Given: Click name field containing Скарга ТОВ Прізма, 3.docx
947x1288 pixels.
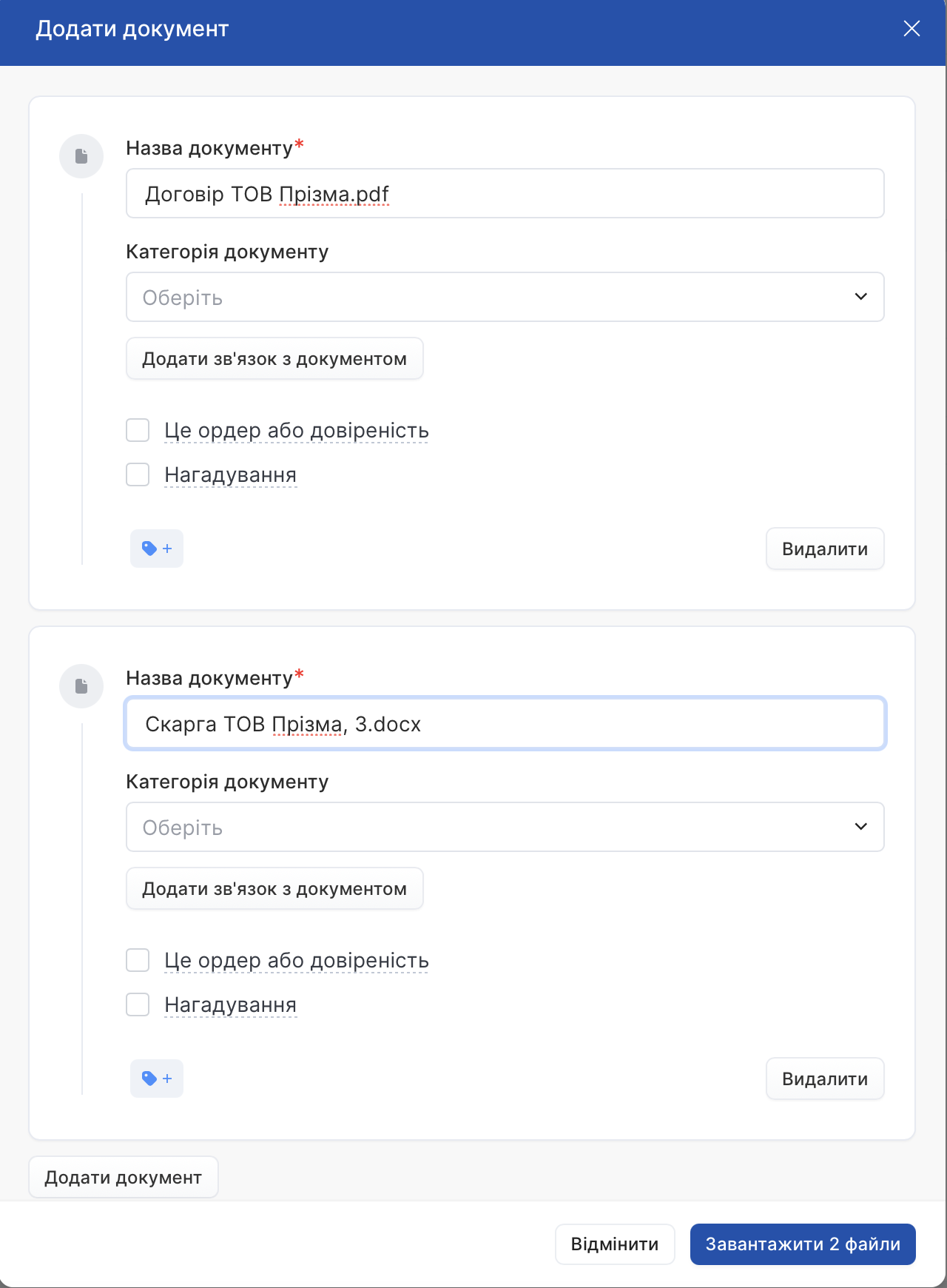Looking at the screenshot, I should click(505, 724).
